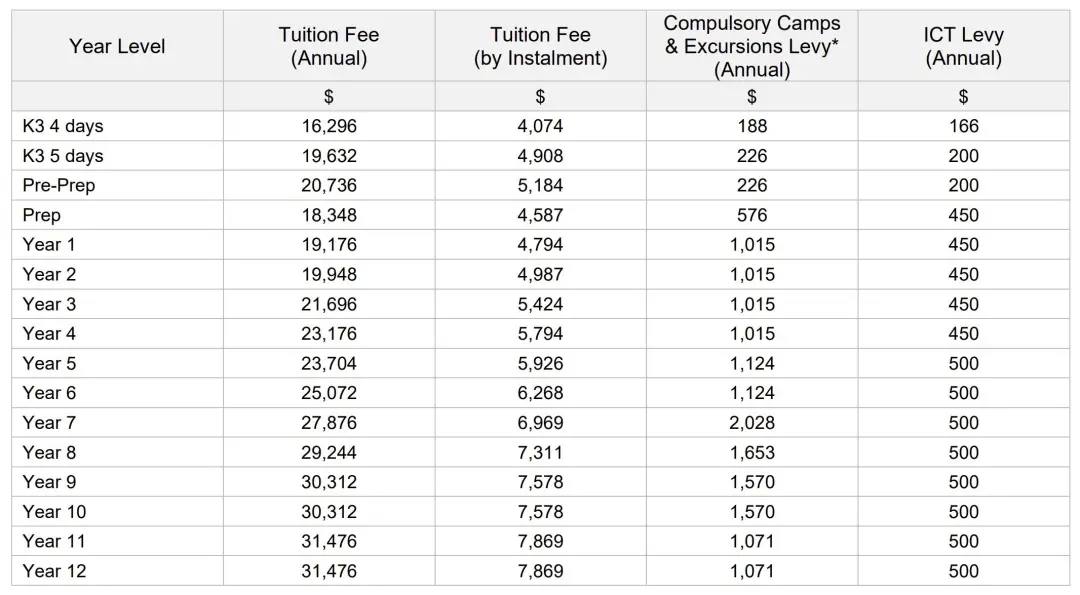The image size is (1080, 595).
Task: Select the Year 10 row label
Action: click(54, 512)
